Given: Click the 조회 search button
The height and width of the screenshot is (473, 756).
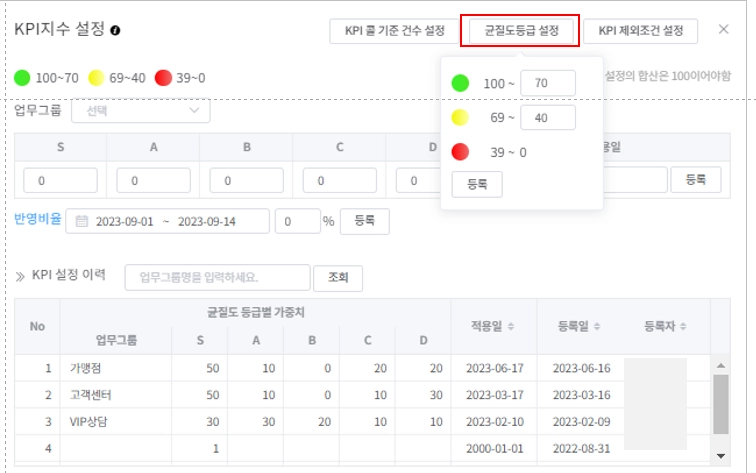Looking at the screenshot, I should pyautogui.click(x=338, y=278).
